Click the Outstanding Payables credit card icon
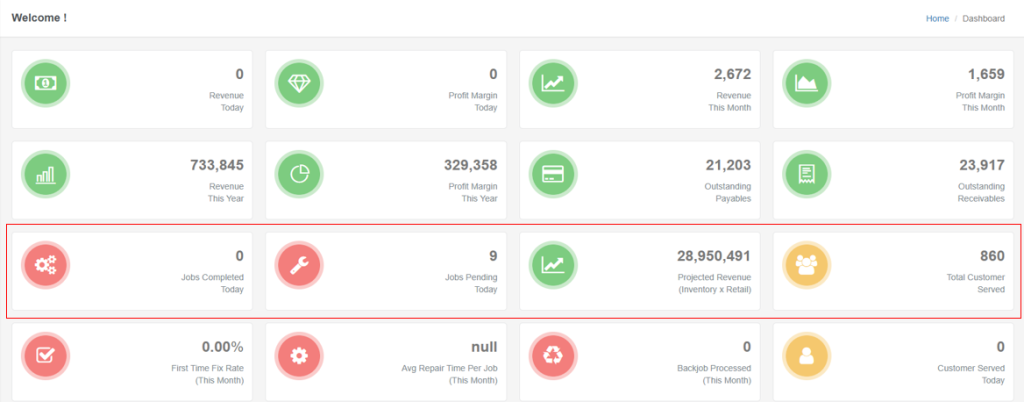This screenshot has height=402, width=1024. [x=553, y=175]
